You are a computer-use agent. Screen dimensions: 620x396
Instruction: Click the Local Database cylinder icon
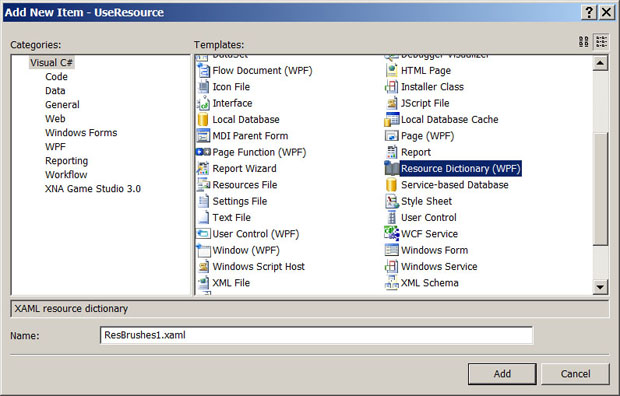point(203,119)
